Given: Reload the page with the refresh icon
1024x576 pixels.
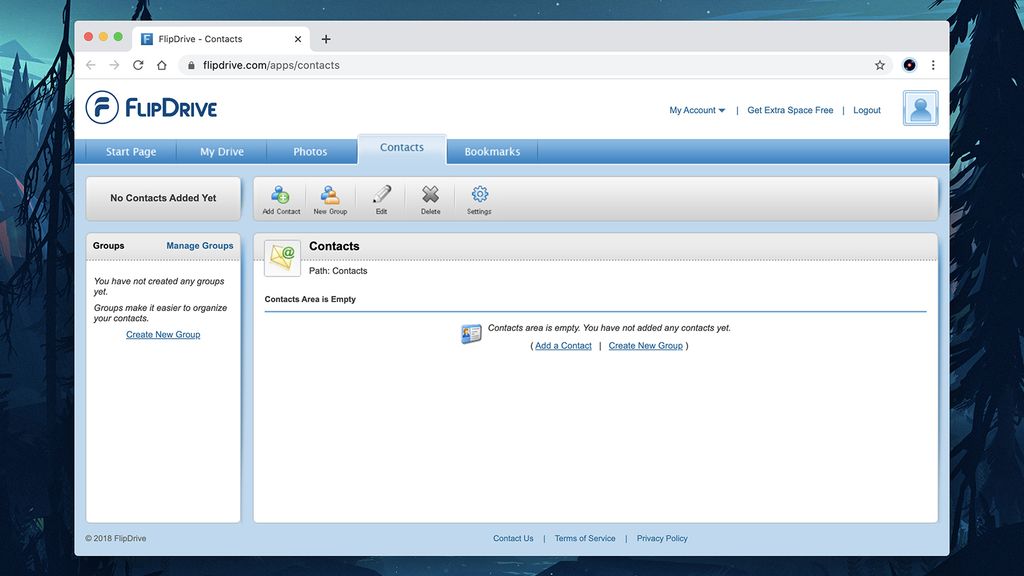Looking at the screenshot, I should click(x=137, y=64).
